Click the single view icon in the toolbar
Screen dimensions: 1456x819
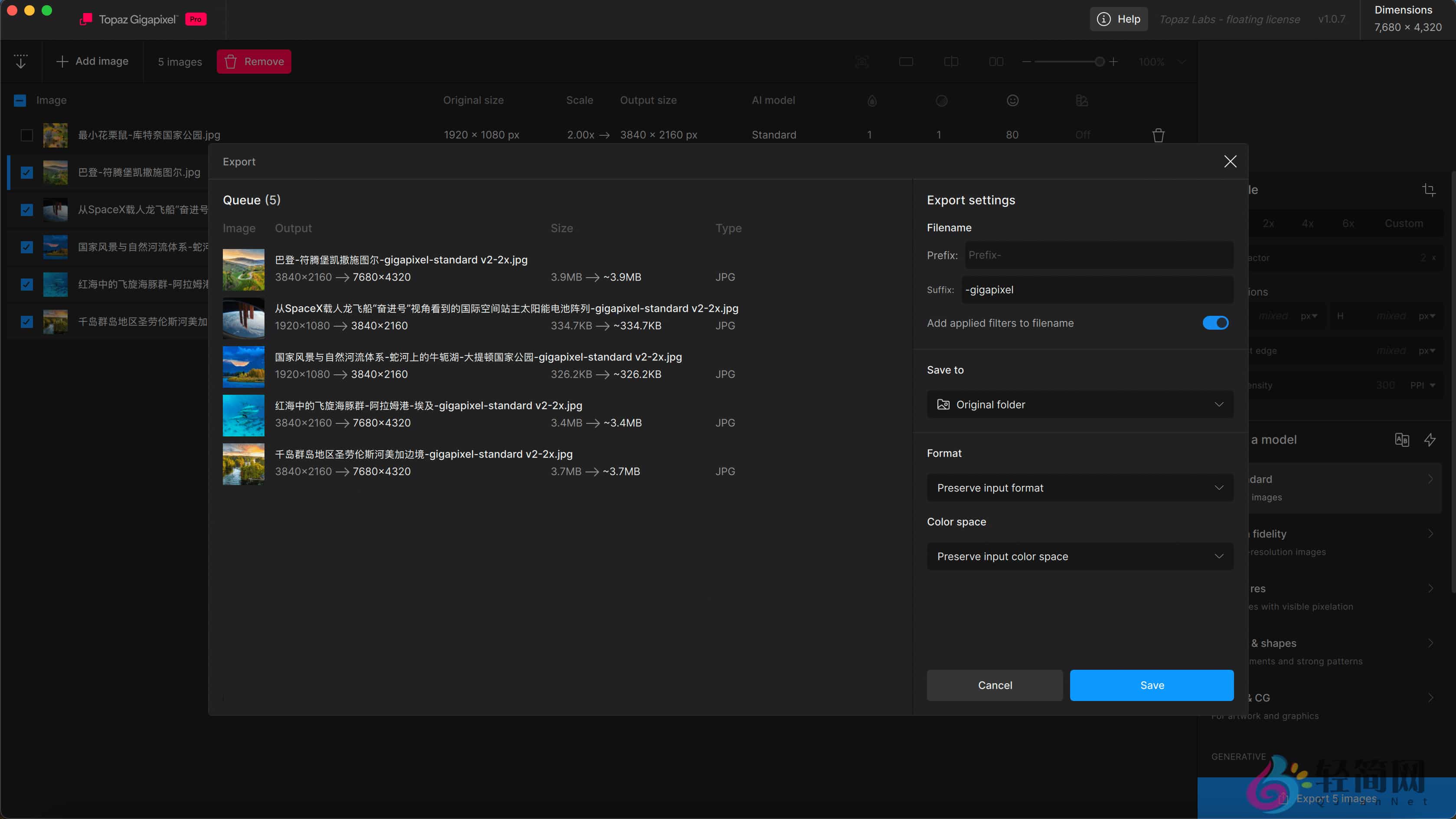pos(906,62)
